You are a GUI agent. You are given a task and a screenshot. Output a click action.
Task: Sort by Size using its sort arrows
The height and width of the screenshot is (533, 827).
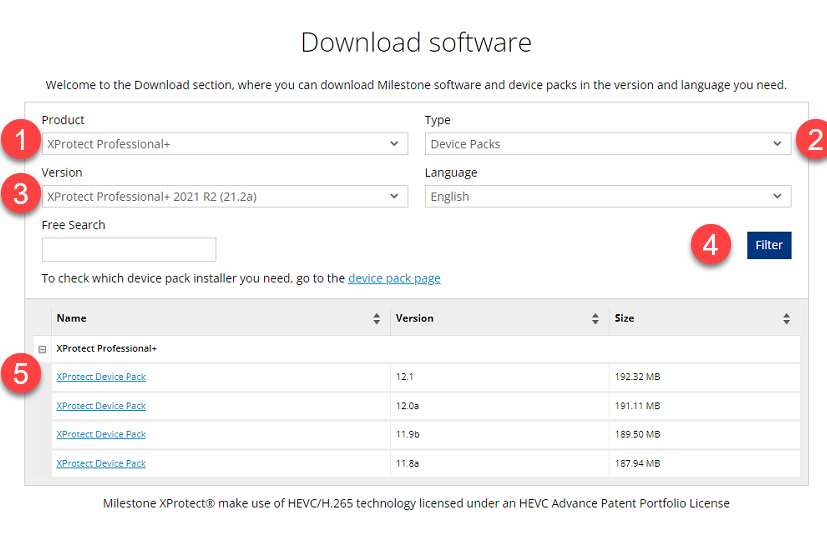pyautogui.click(x=786, y=319)
